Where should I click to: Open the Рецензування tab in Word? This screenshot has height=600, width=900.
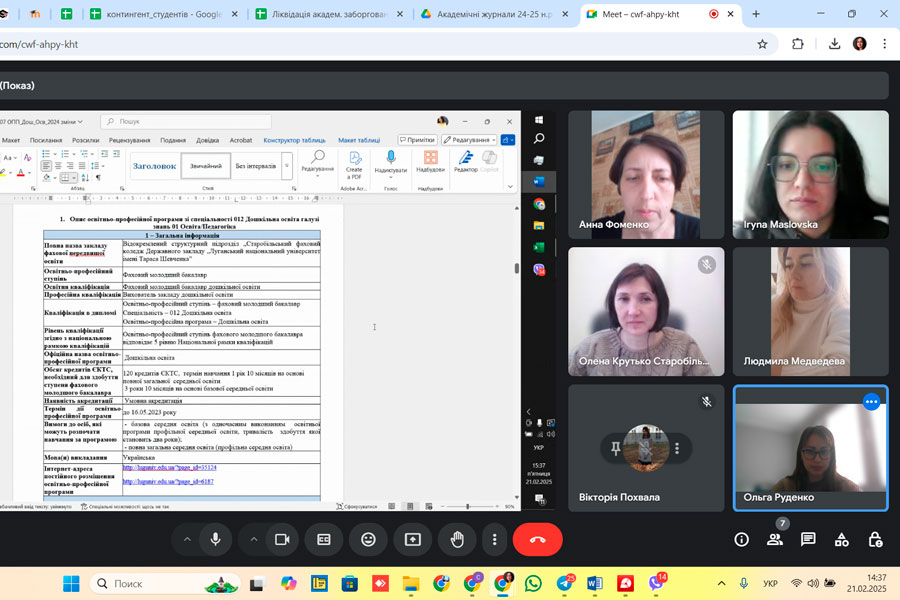pos(129,140)
